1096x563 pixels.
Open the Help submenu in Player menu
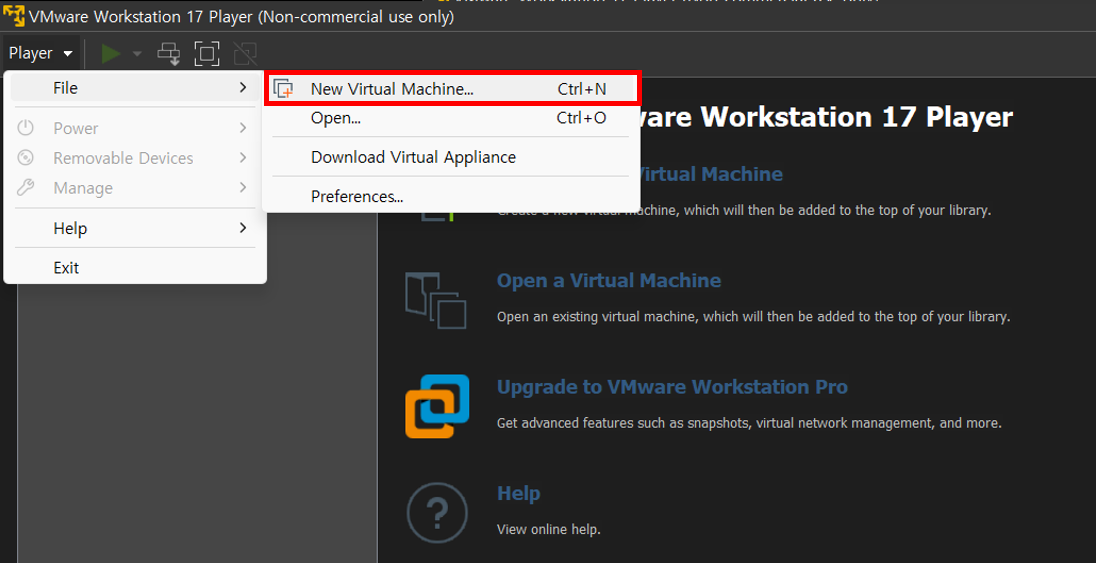coord(135,228)
